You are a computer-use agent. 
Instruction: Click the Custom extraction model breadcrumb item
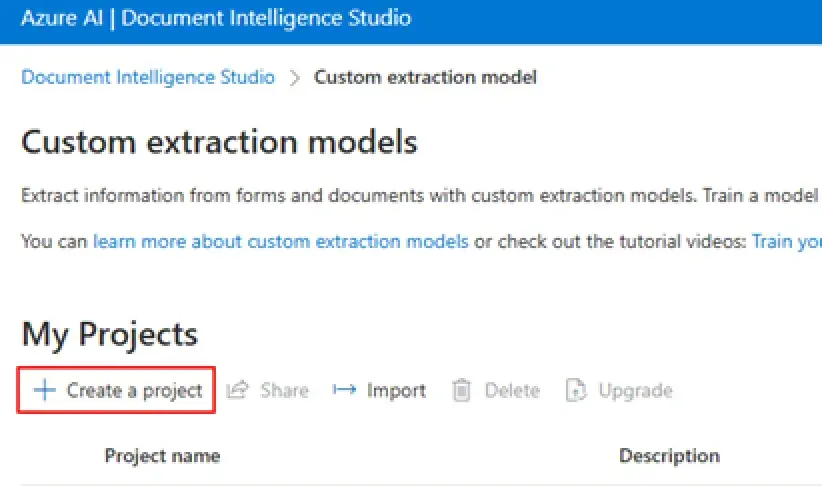coord(425,78)
